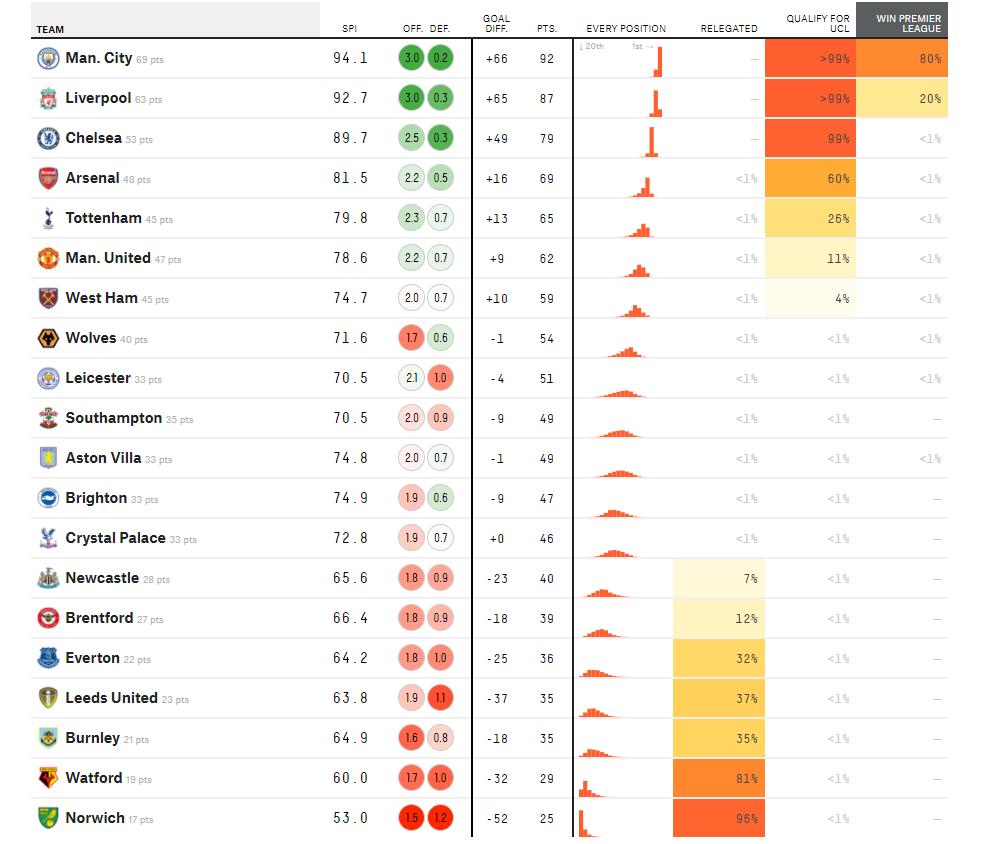Click Leeds United's 37% relegation cell

[x=719, y=698]
